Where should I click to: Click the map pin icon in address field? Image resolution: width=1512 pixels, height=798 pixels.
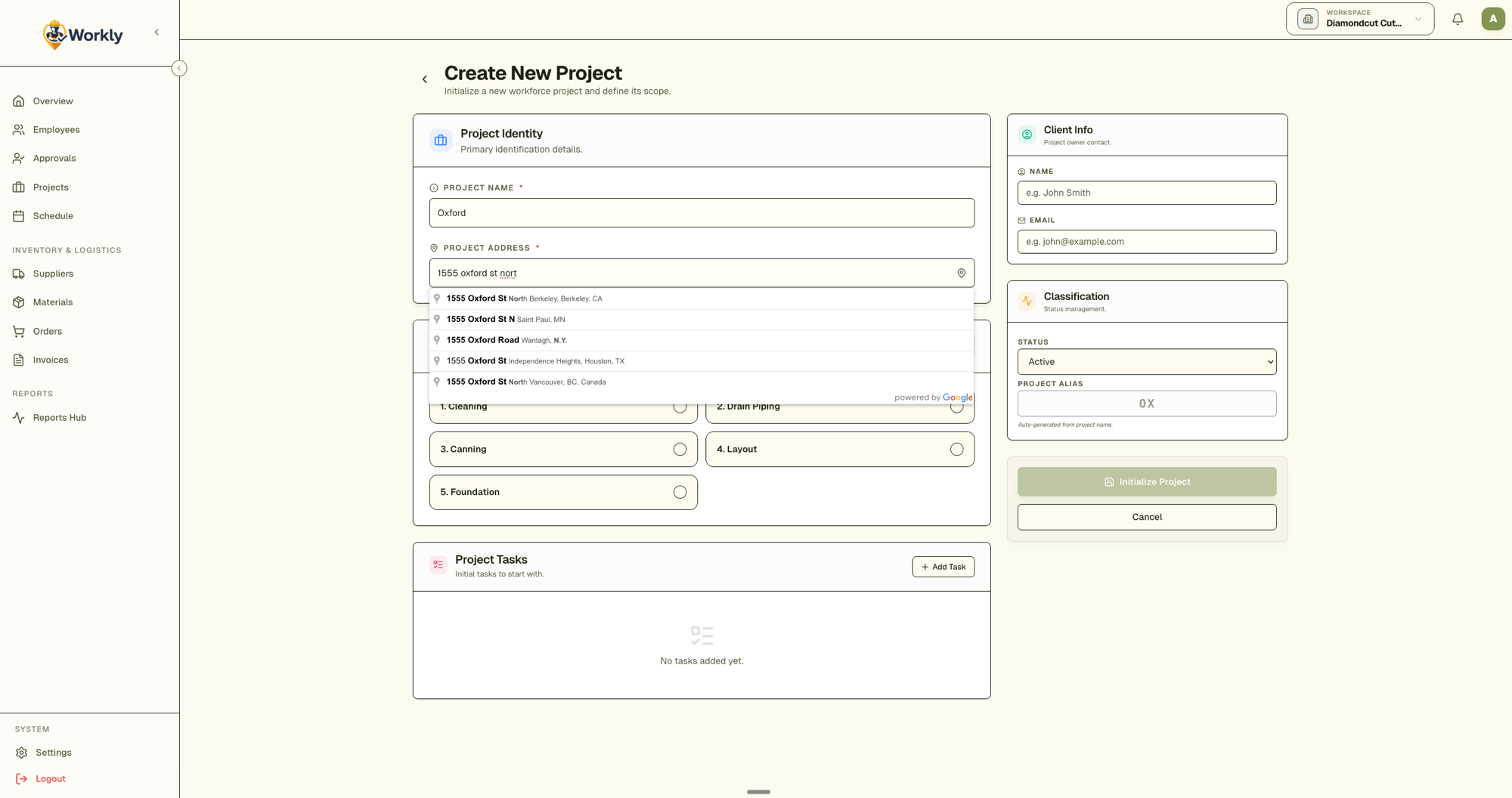click(x=961, y=273)
